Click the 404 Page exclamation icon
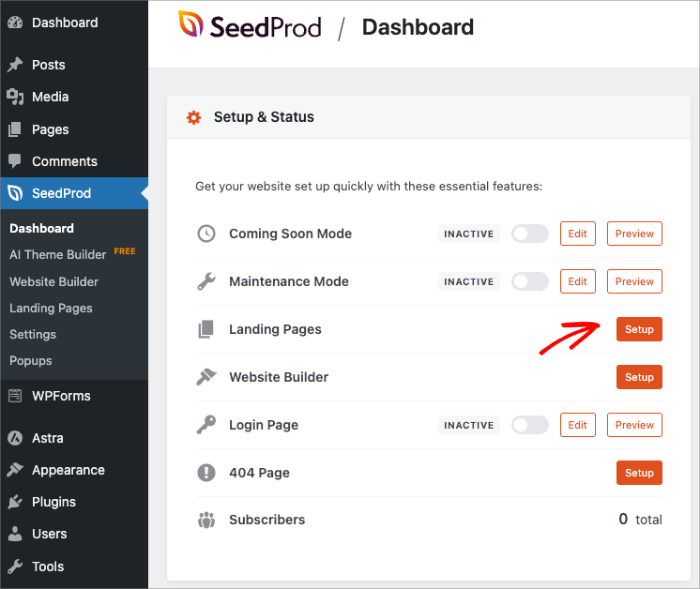Image resolution: width=700 pixels, height=589 pixels. [206, 472]
